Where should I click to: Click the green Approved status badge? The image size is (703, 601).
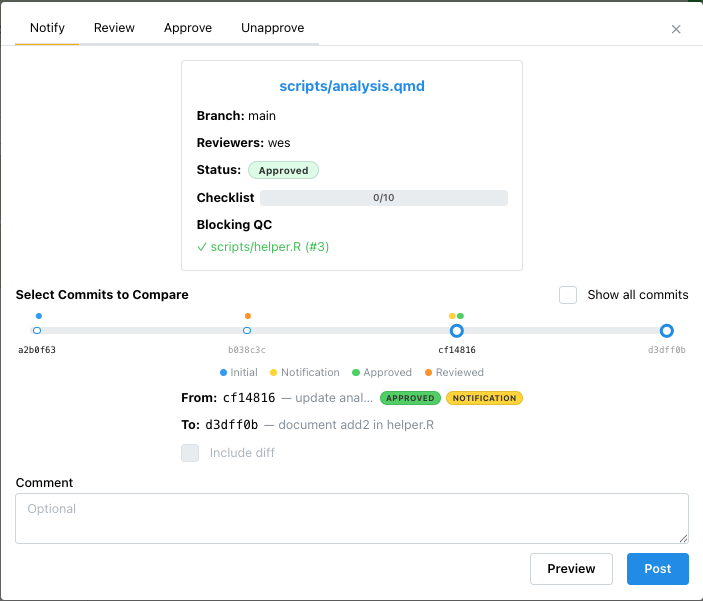click(x=283, y=170)
